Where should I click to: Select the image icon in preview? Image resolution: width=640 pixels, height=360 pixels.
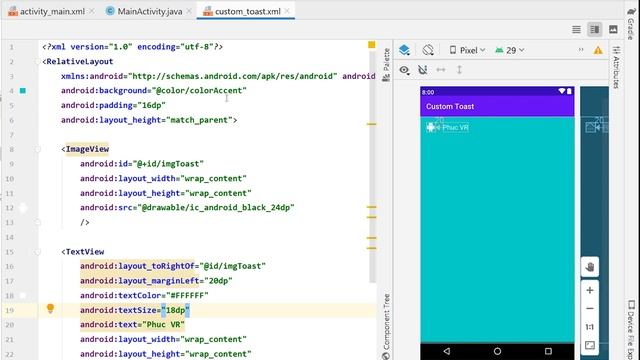(431, 127)
